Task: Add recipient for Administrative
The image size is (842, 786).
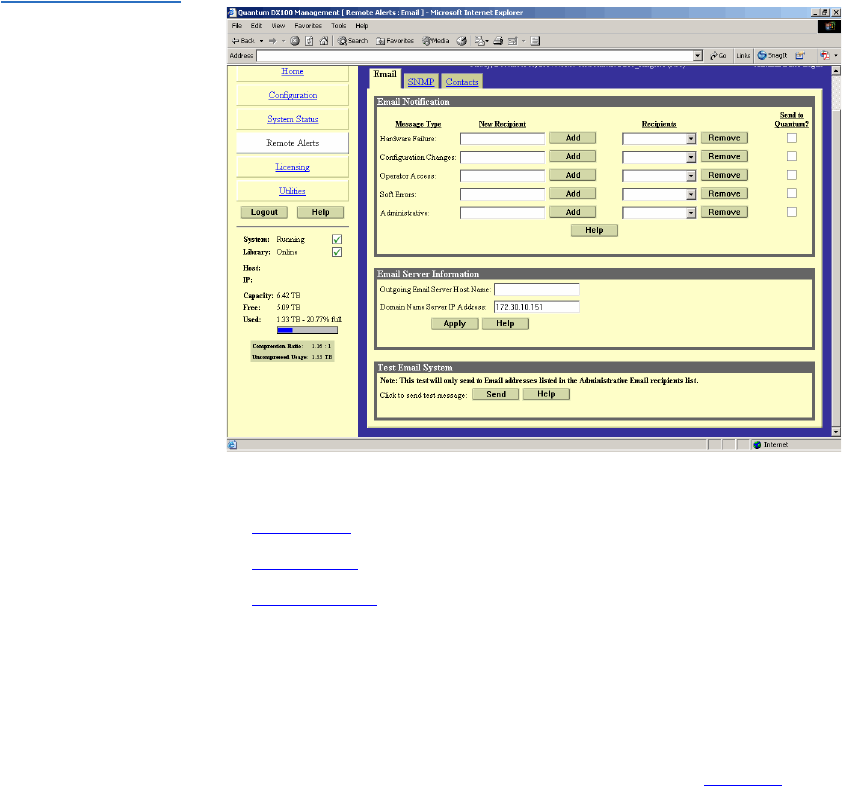Action: point(572,212)
